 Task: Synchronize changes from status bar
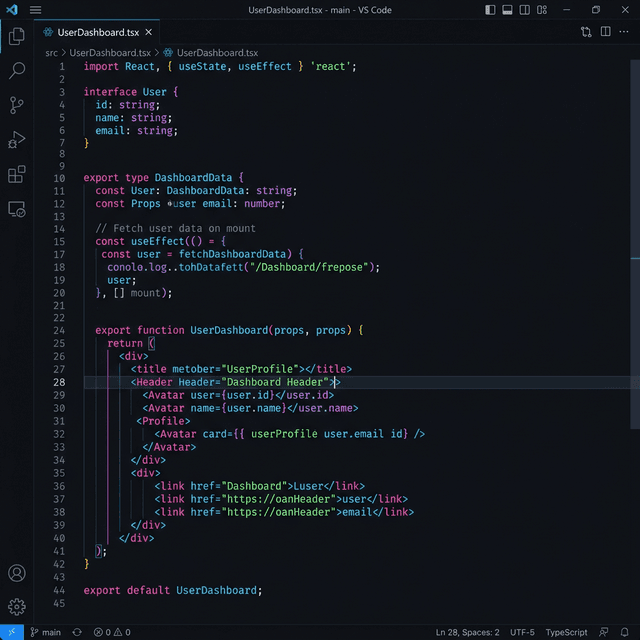point(77,632)
